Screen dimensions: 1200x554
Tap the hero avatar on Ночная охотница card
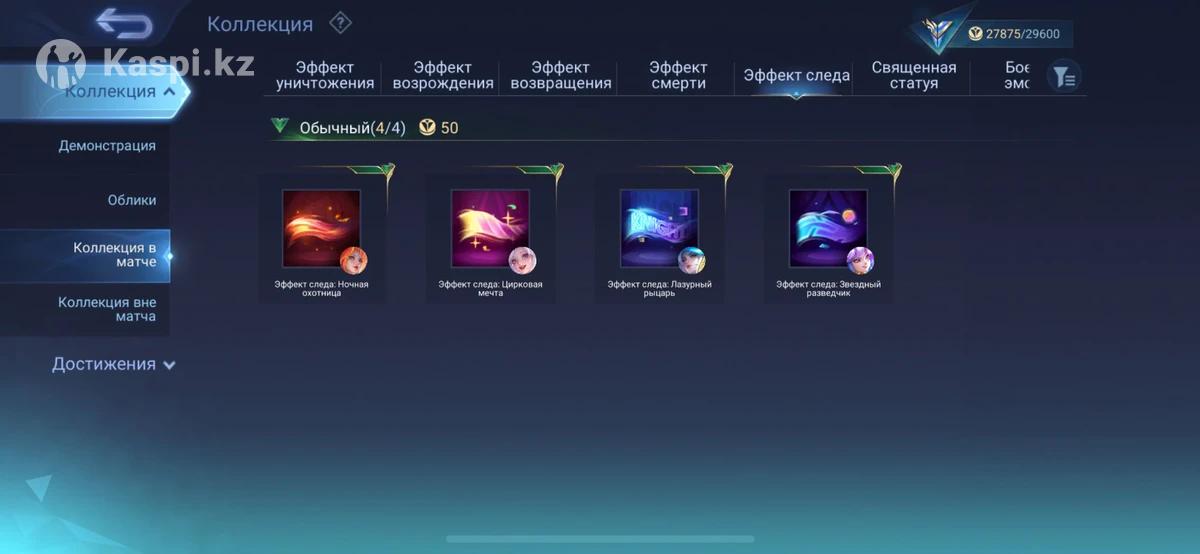click(x=354, y=261)
